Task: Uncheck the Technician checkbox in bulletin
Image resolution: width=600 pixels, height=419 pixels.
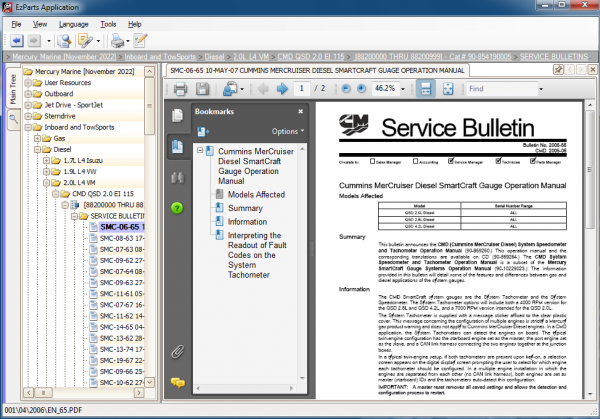Action: pyautogui.click(x=497, y=160)
